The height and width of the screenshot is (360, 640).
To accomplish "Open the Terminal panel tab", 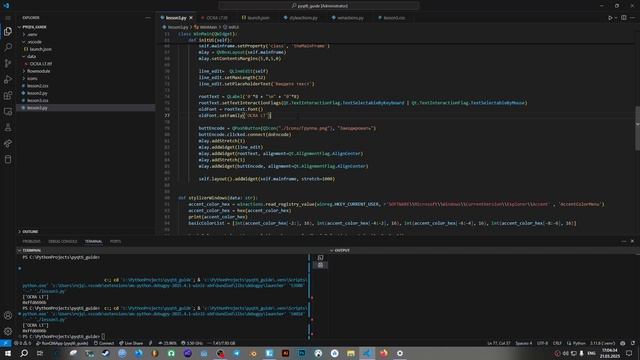I will pyautogui.click(x=93, y=241).
